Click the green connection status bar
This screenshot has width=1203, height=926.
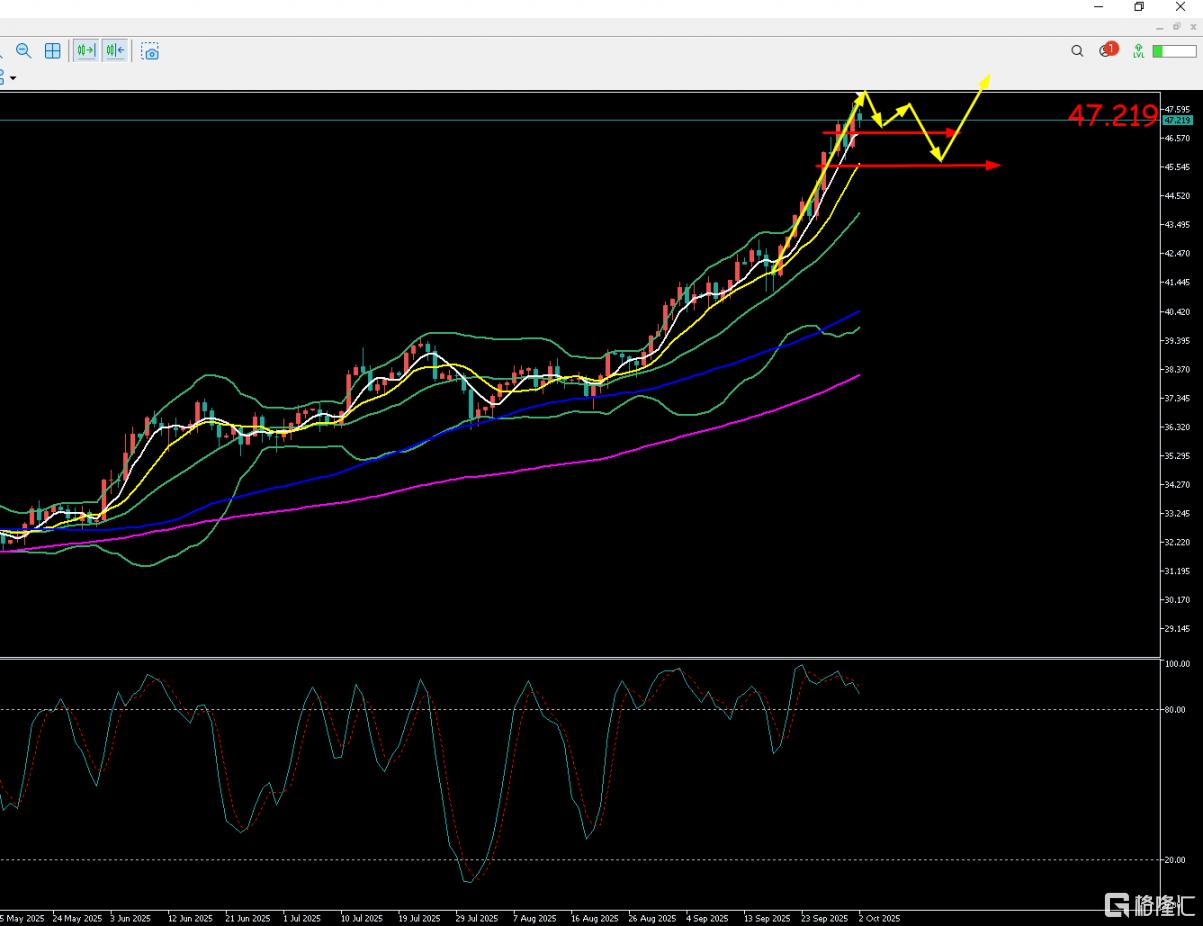click(1174, 51)
